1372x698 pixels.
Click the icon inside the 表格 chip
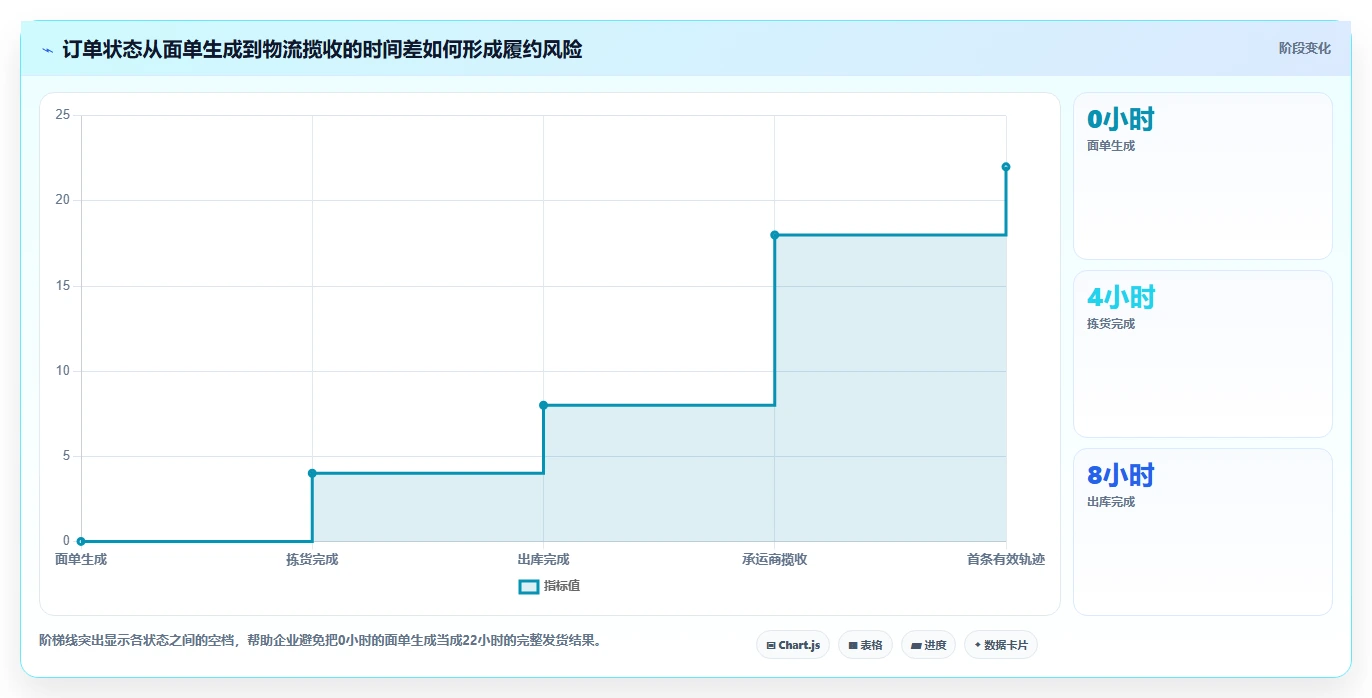(853, 646)
